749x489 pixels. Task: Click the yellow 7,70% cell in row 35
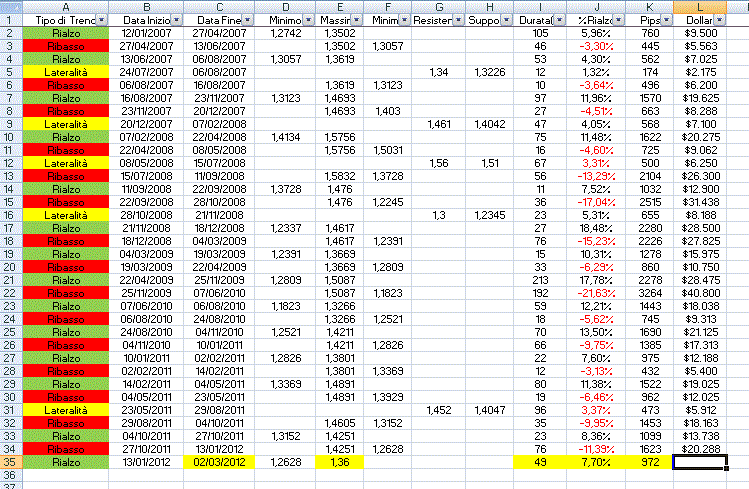pyautogui.click(x=596, y=462)
